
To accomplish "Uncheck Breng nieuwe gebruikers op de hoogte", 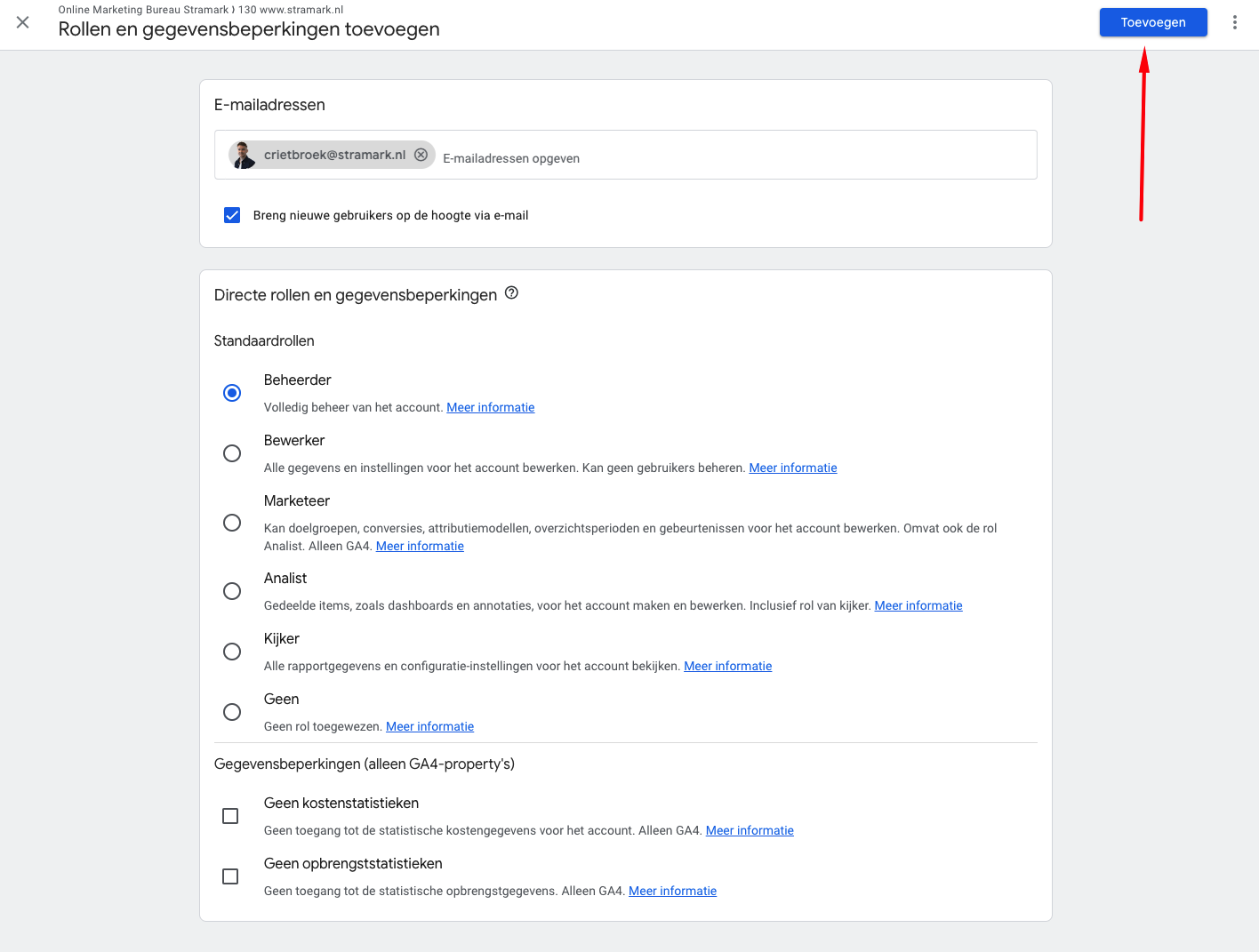I will [231, 214].
